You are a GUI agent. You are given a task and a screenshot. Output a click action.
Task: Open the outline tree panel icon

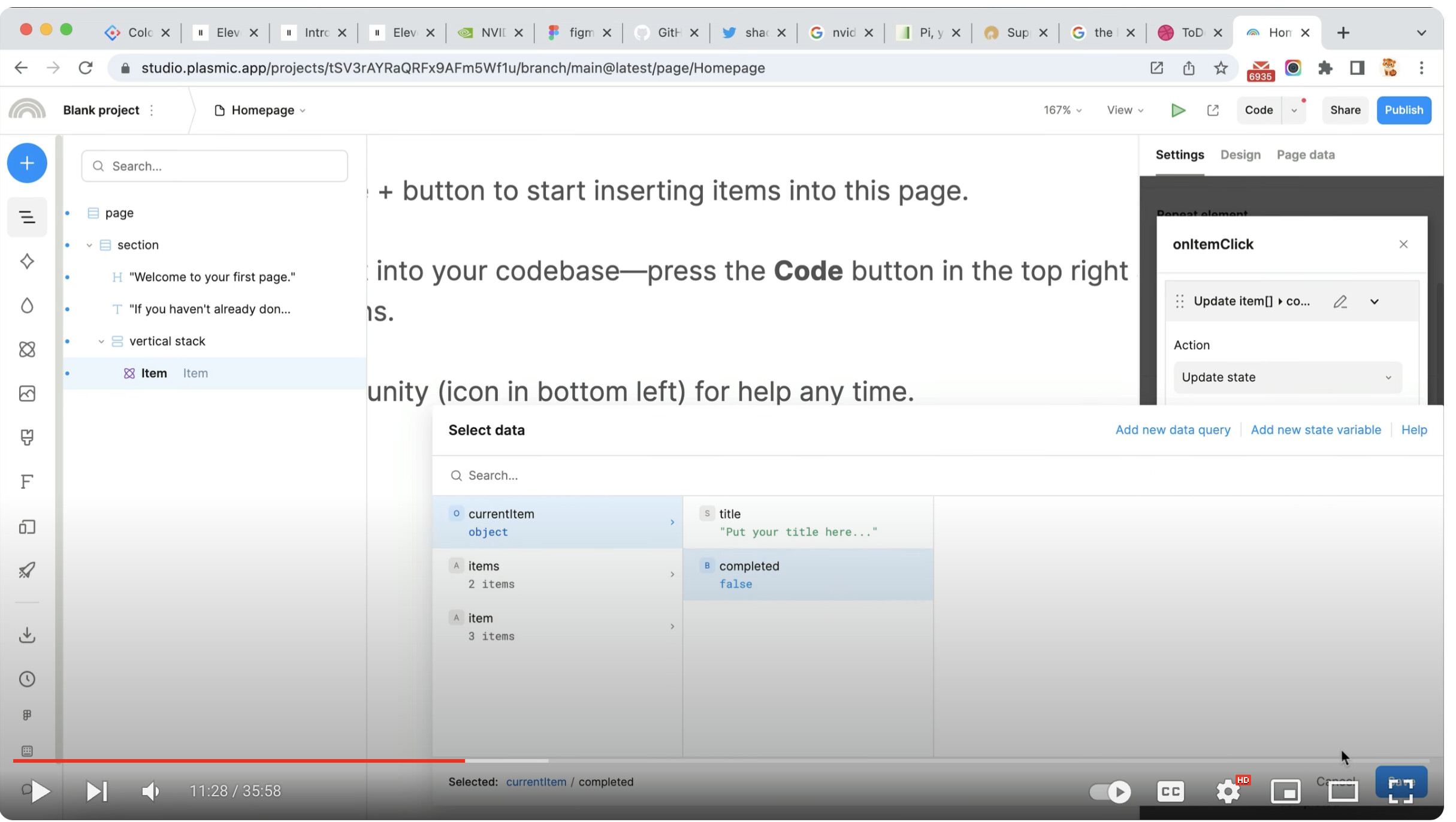27,217
